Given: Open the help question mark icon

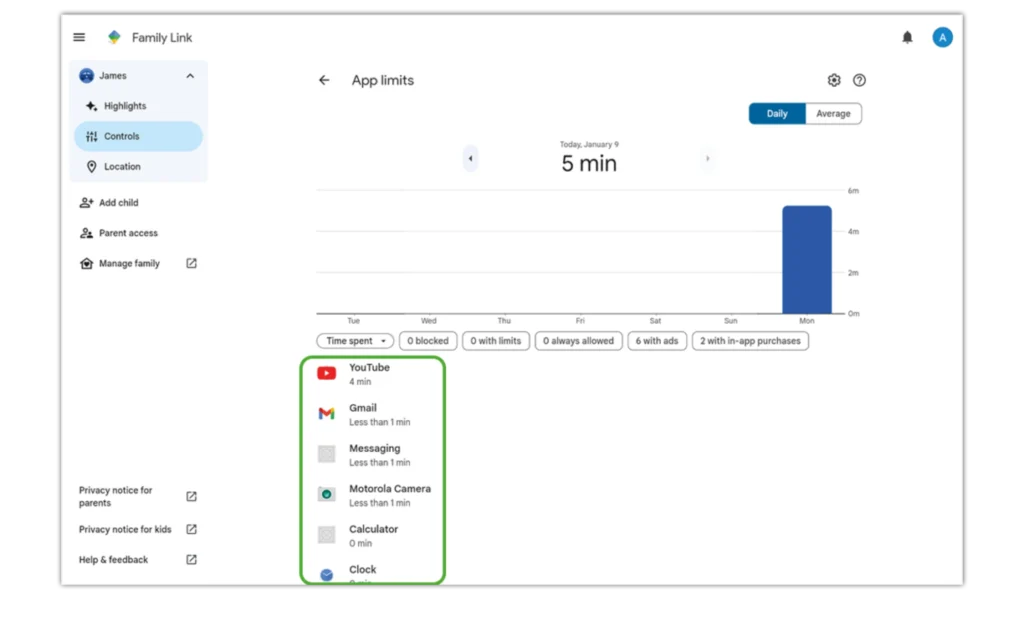Looking at the screenshot, I should point(859,80).
